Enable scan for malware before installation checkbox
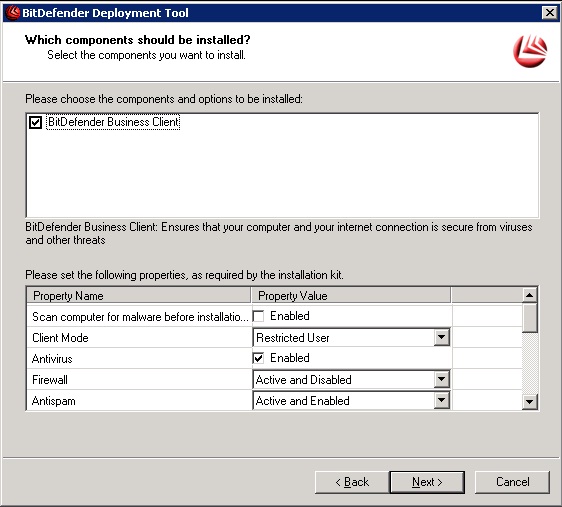This screenshot has height=507, width=562. point(258,316)
